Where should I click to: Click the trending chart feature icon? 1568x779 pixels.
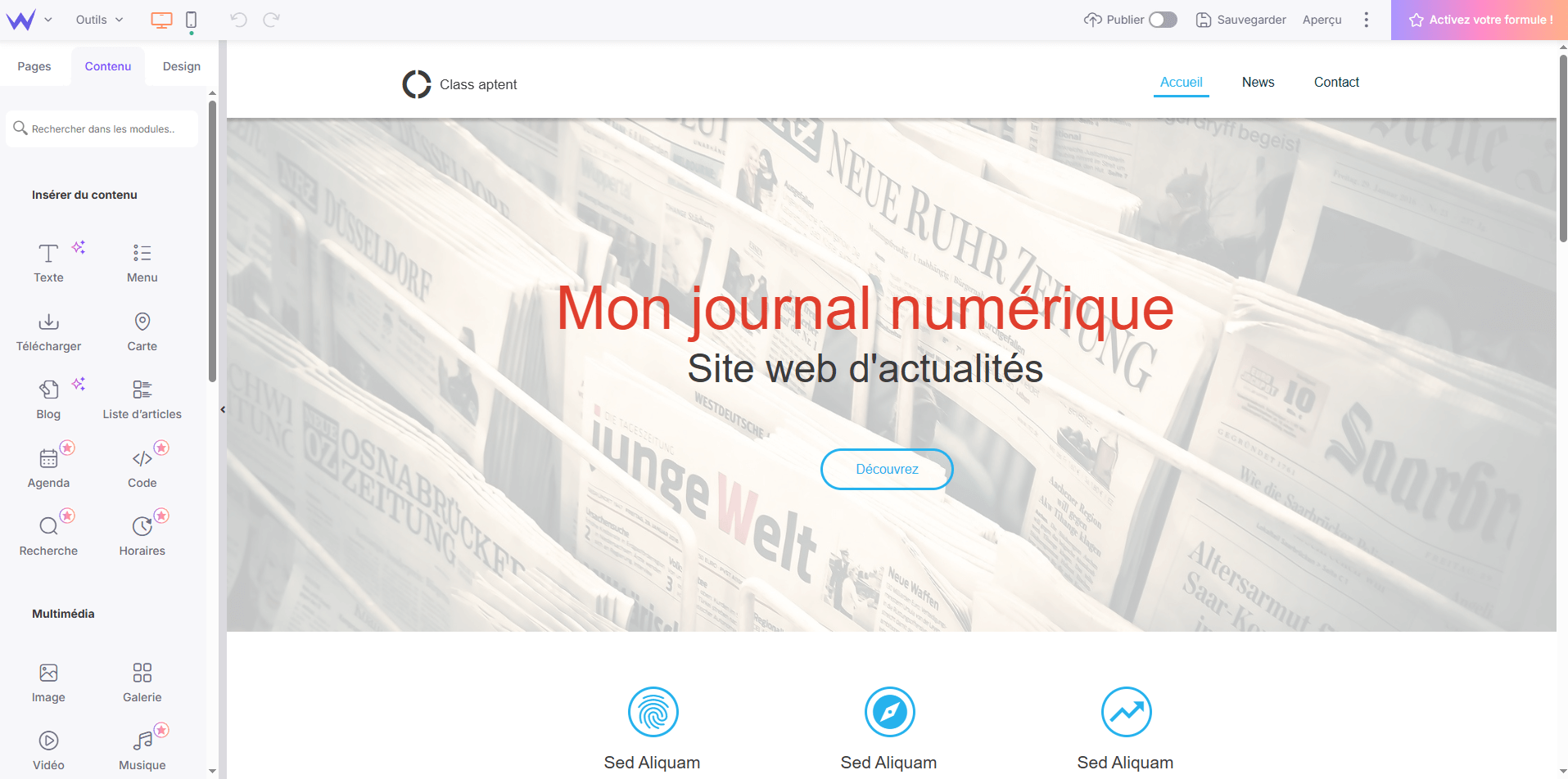click(1126, 712)
